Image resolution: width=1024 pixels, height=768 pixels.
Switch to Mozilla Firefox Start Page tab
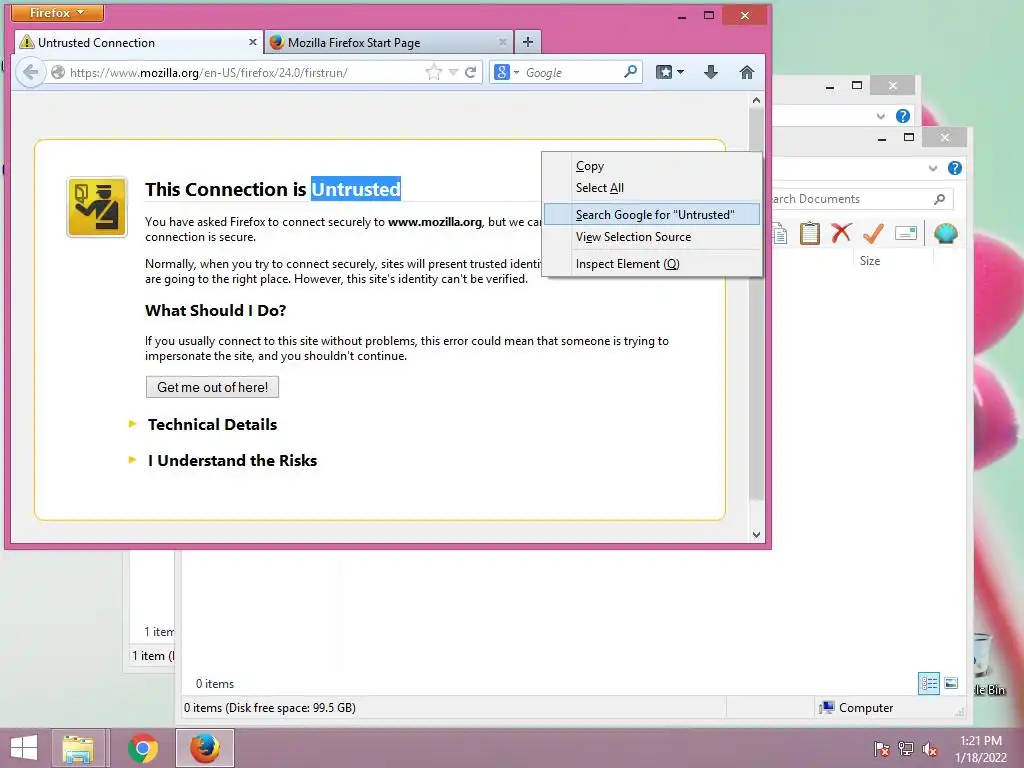pos(389,42)
